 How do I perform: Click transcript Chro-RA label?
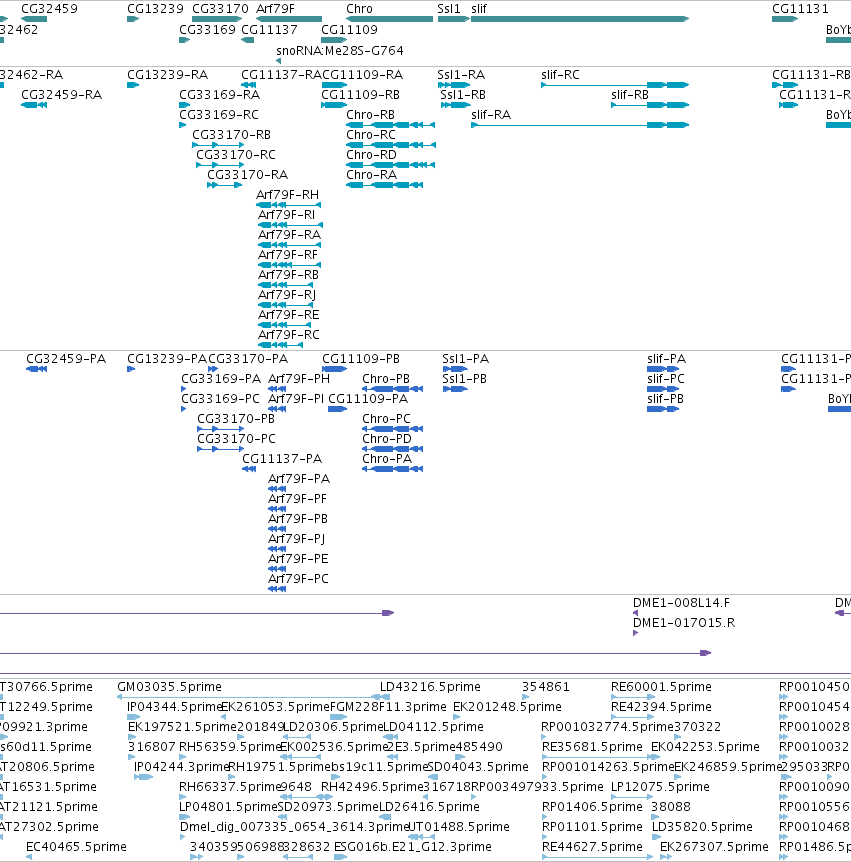click(x=371, y=175)
